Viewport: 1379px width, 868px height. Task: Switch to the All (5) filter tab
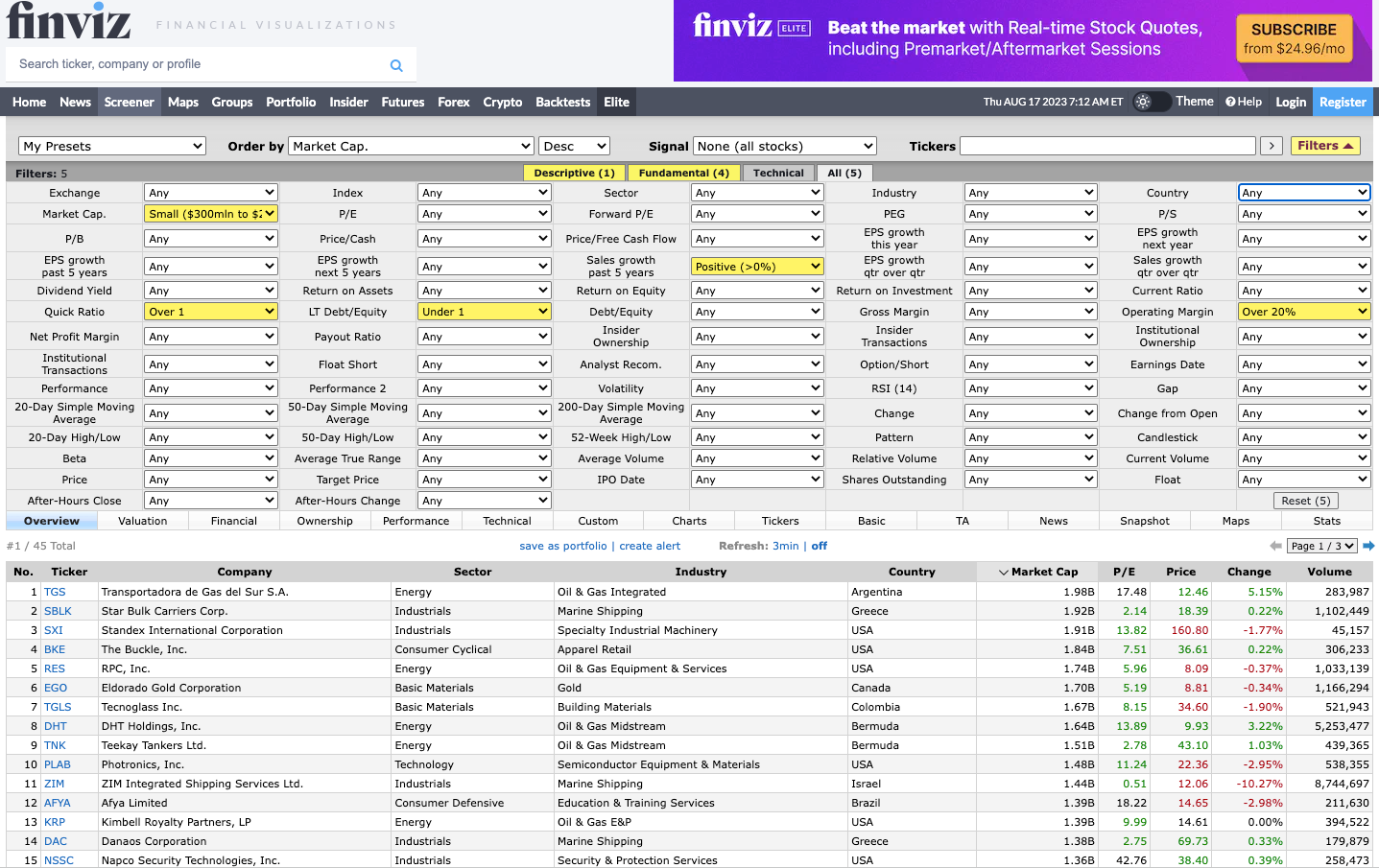(x=844, y=173)
